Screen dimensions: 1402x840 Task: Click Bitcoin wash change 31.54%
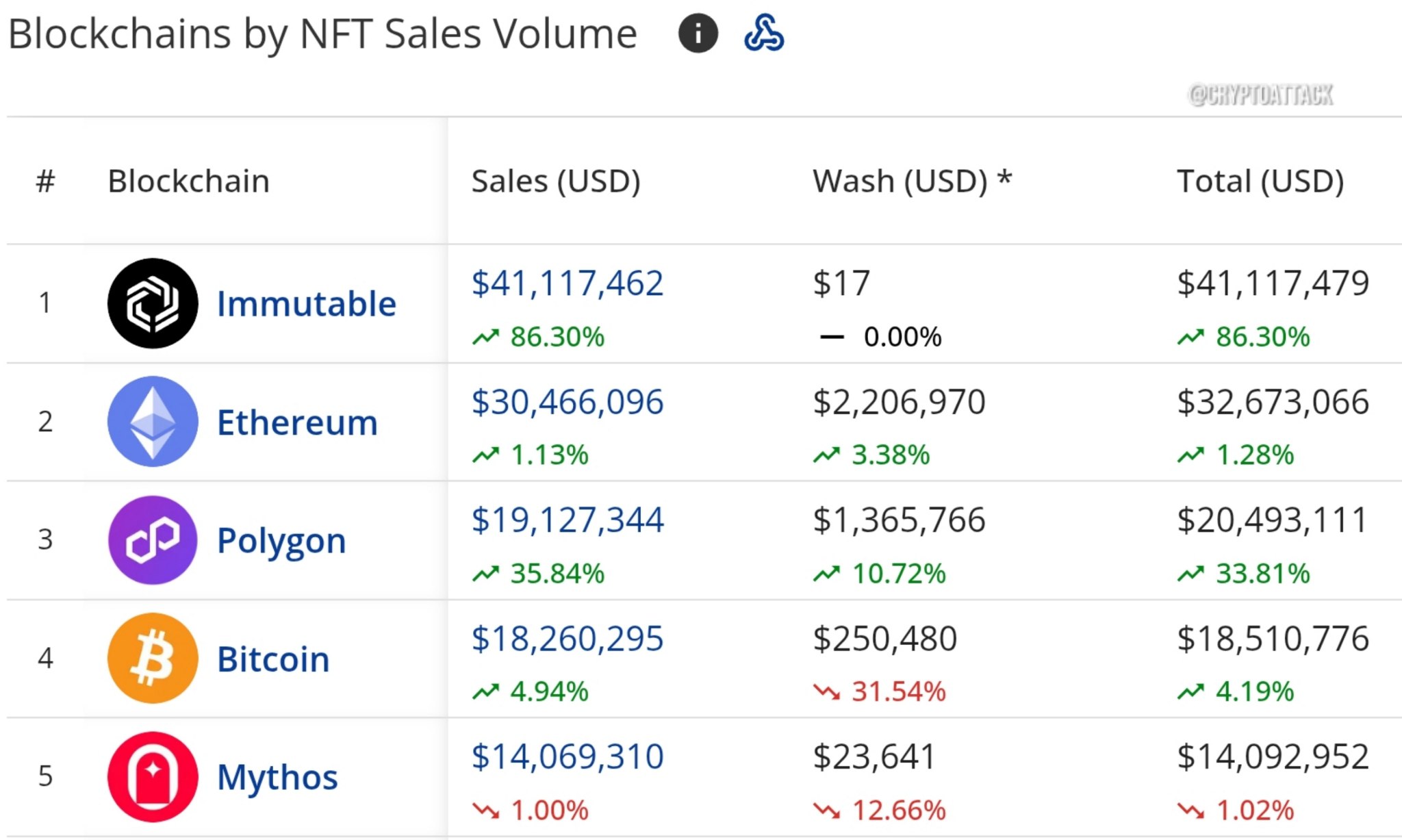pyautogui.click(x=880, y=691)
